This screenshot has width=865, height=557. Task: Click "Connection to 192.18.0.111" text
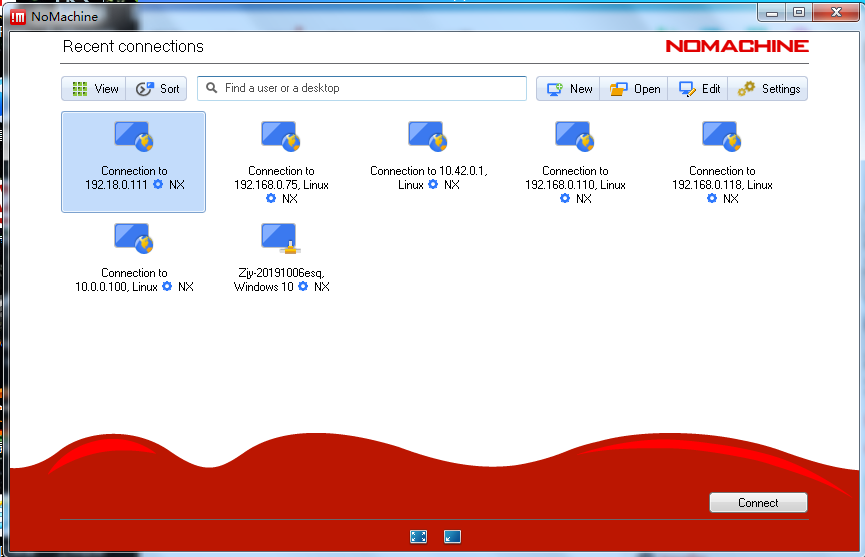point(127,178)
